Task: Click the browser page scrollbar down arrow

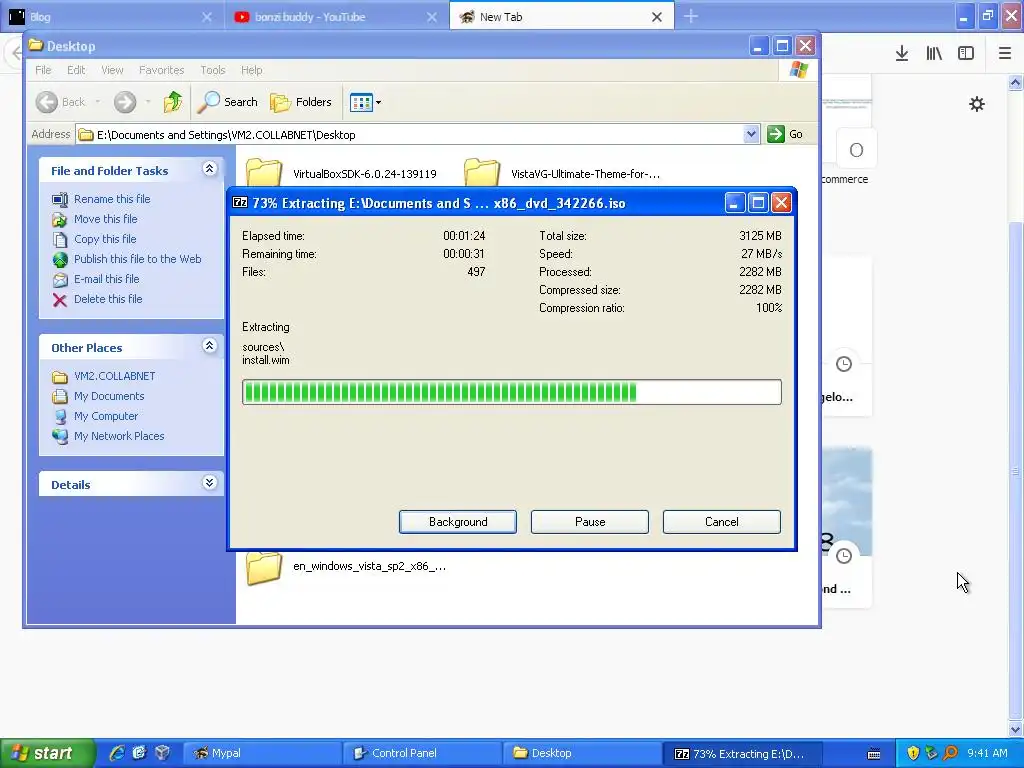Action: point(1016,730)
